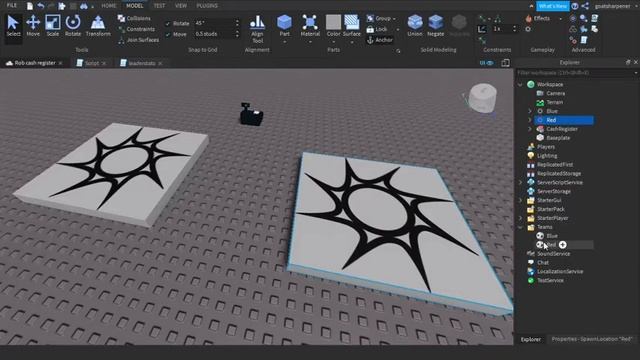Apply the Union solid modeling operation
The height and width of the screenshot is (360, 640).
pos(415,26)
